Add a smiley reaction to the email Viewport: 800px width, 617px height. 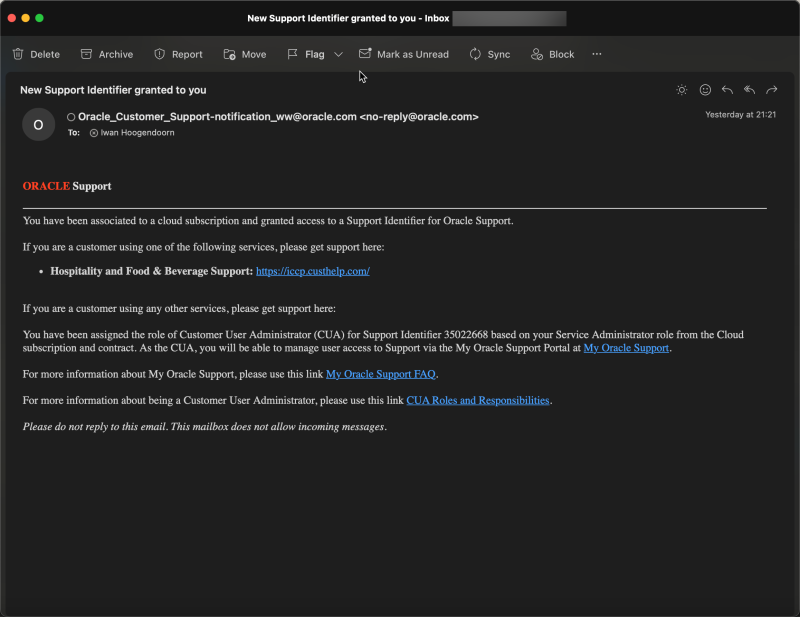(x=705, y=89)
